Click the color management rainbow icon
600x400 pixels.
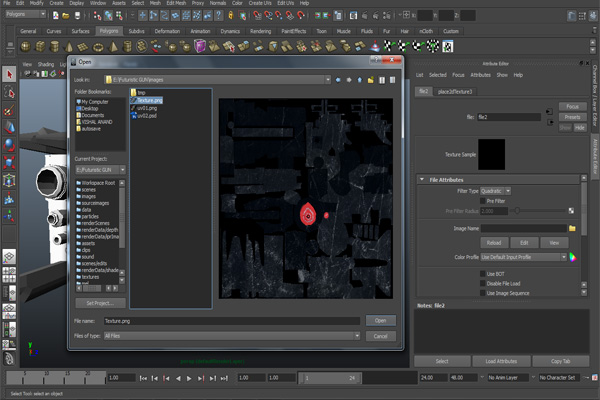(x=573, y=257)
